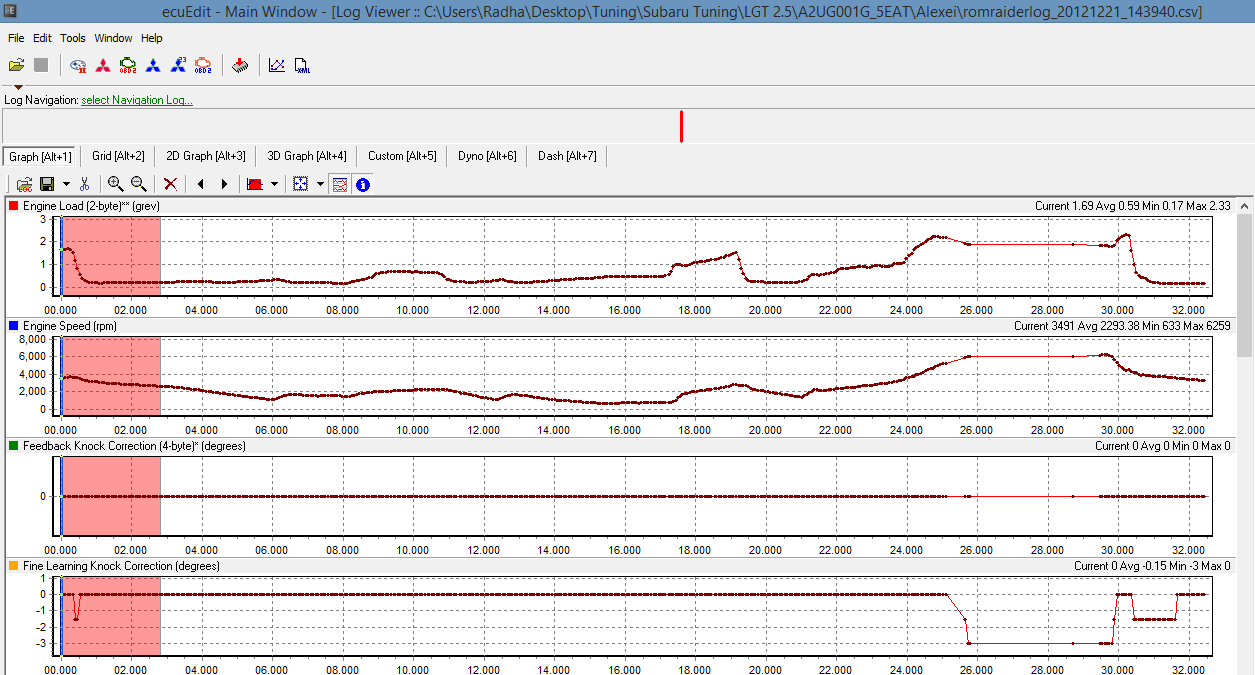Screen dimensions: 1255x675
Task: Toggle the blue info display button
Action: [362, 184]
